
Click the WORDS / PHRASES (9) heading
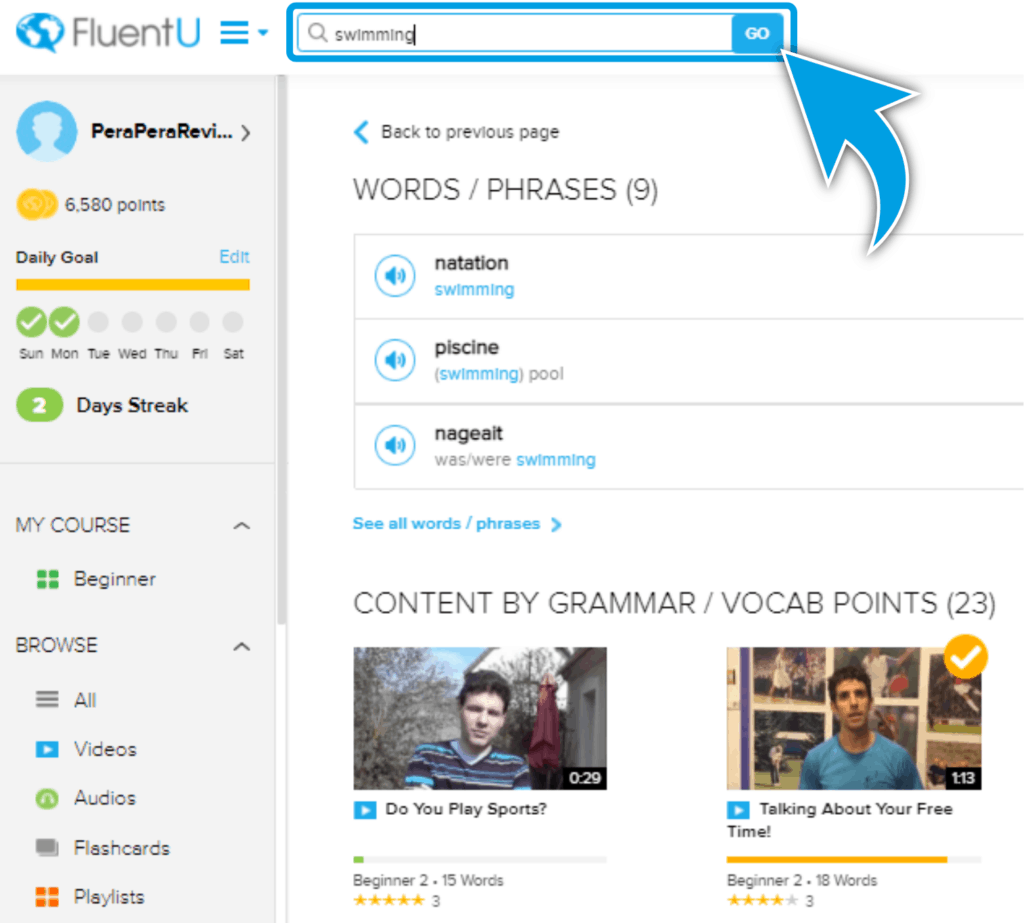[x=505, y=190]
